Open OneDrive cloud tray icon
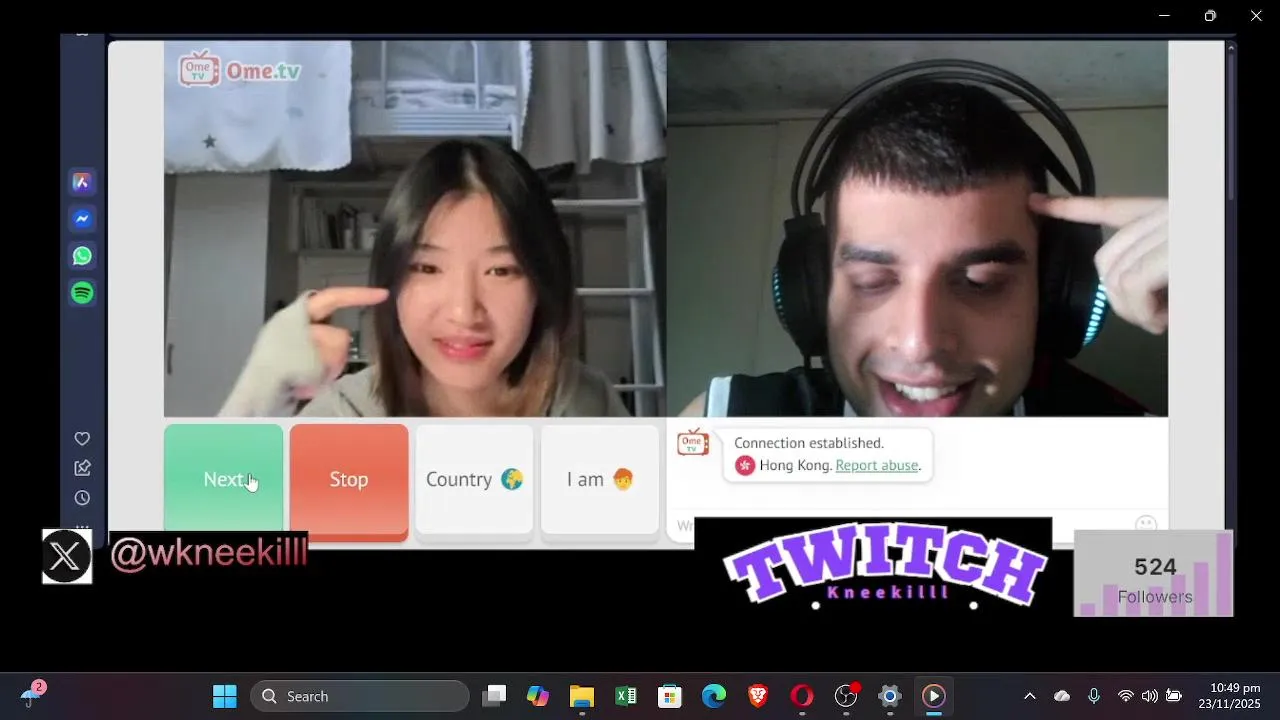Viewport: 1280px width, 720px height. pos(1062,696)
